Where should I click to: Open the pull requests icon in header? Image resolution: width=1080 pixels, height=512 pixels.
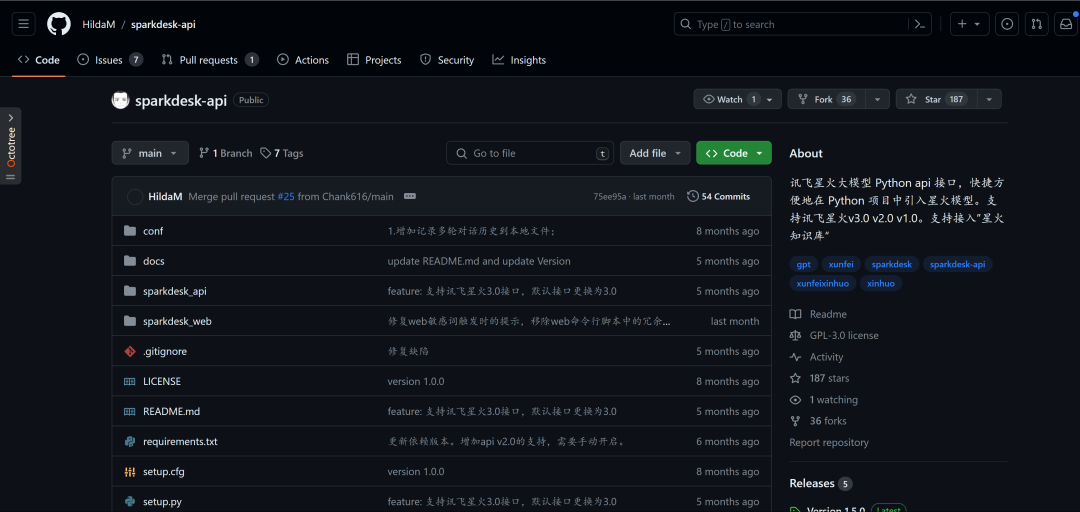click(x=1037, y=24)
